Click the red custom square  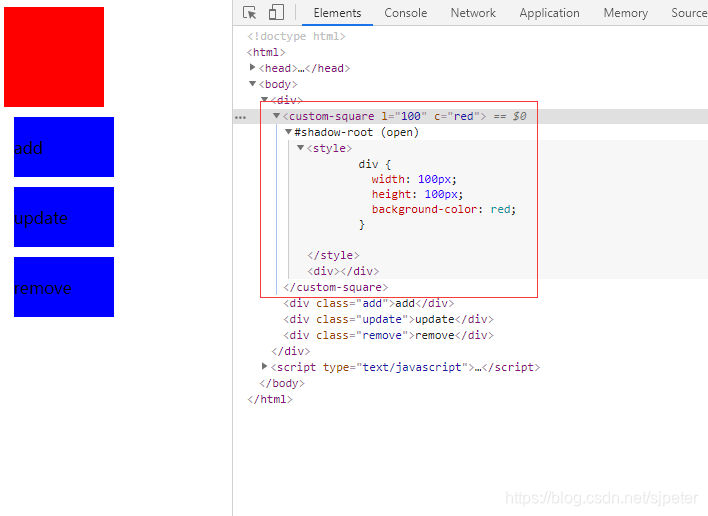[54, 57]
